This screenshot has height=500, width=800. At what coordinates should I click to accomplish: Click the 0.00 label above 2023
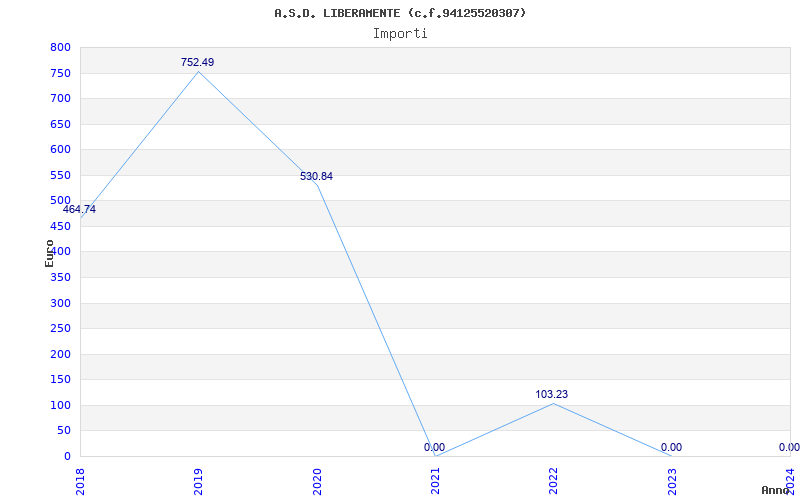point(671,447)
